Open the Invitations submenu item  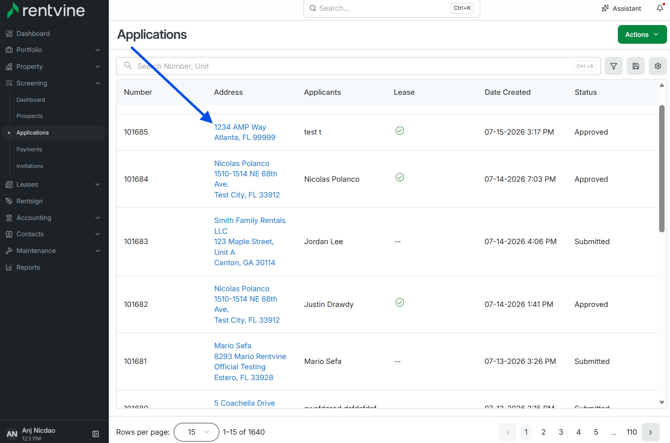point(29,166)
